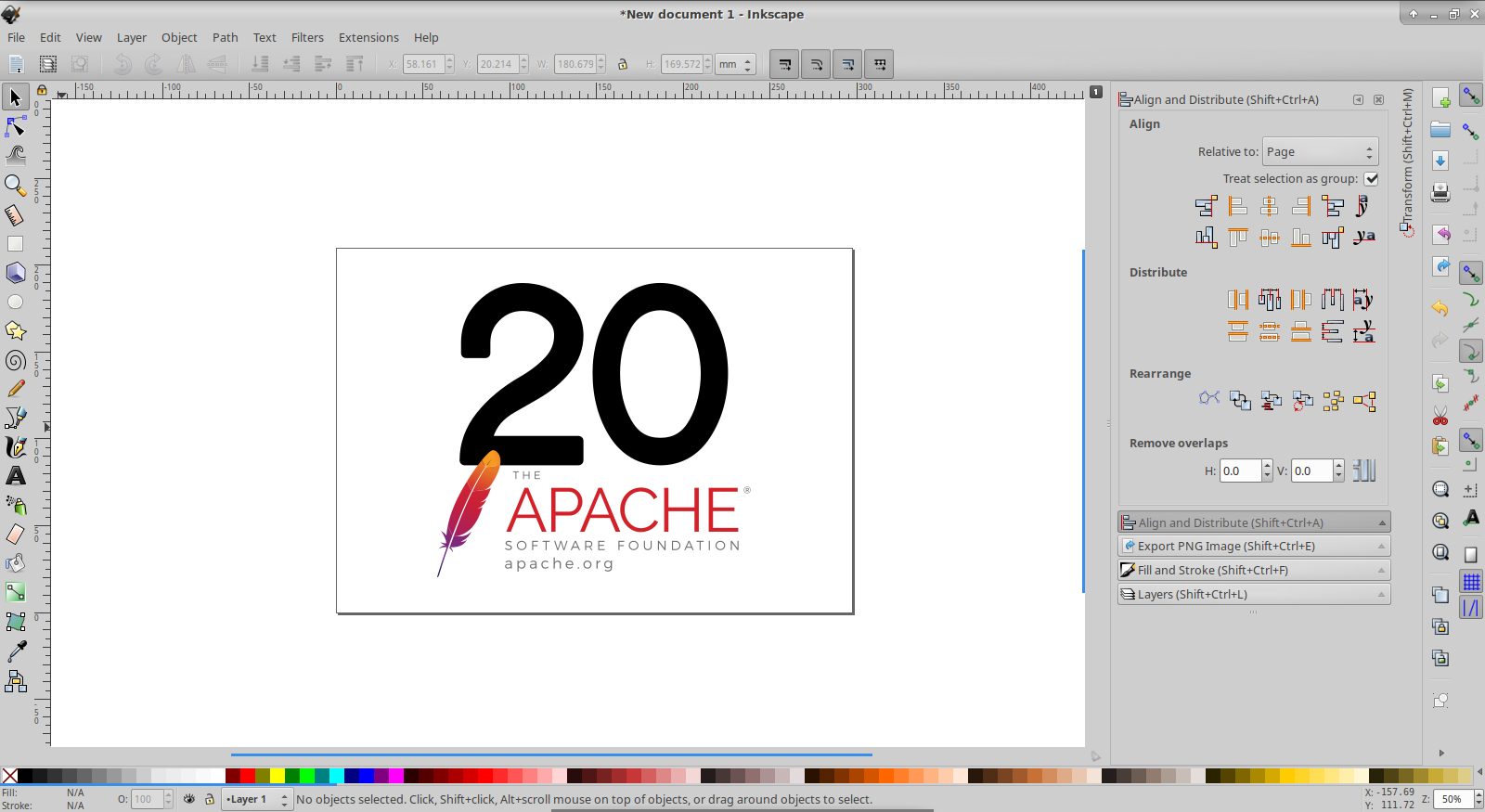This screenshot has height=812, width=1485.
Task: Pick the yellow palette swatch
Action: tap(278, 776)
